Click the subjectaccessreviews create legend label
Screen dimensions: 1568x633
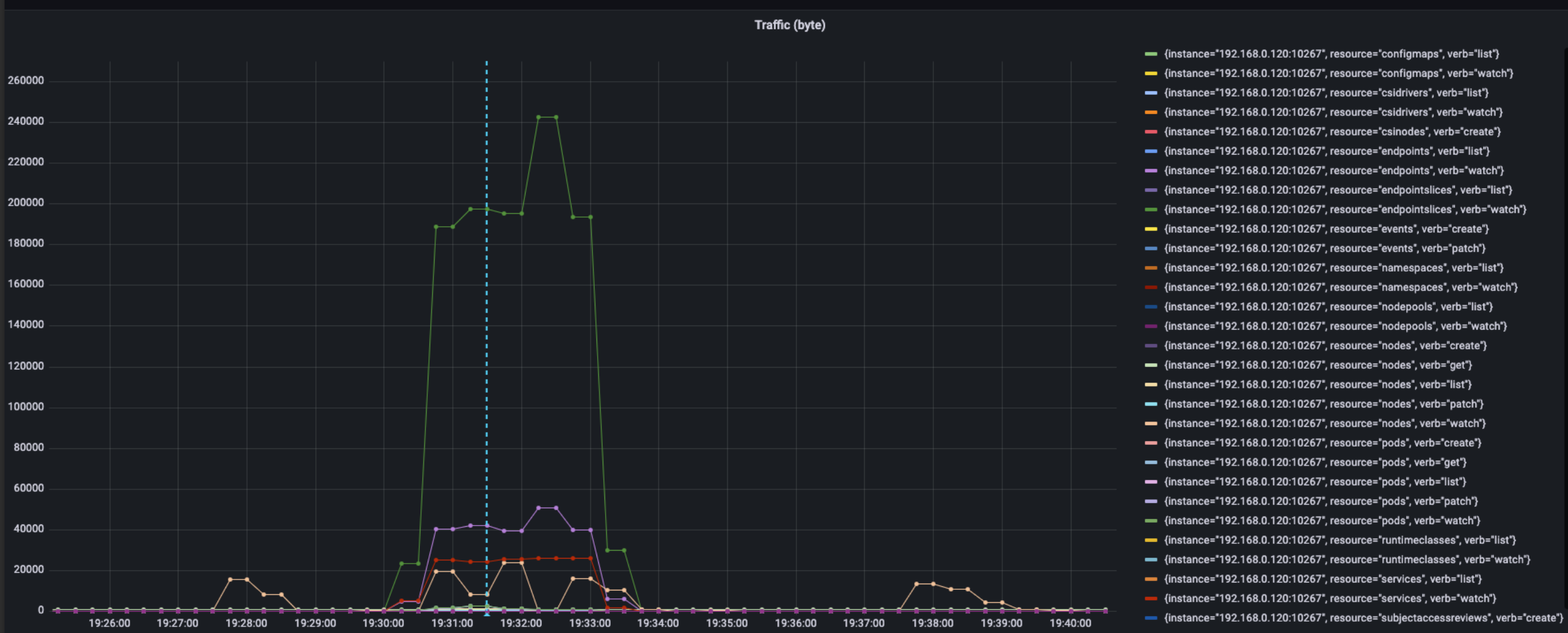click(1363, 618)
